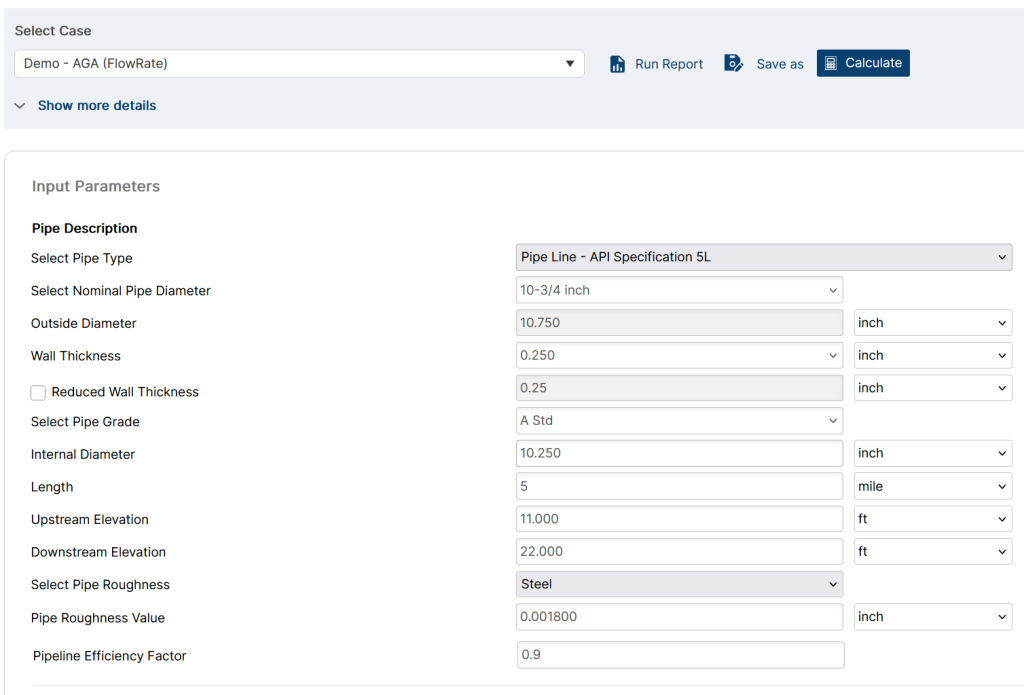Click the Pipe Roughness Value input field
This screenshot has height=695, width=1024.
pos(679,617)
